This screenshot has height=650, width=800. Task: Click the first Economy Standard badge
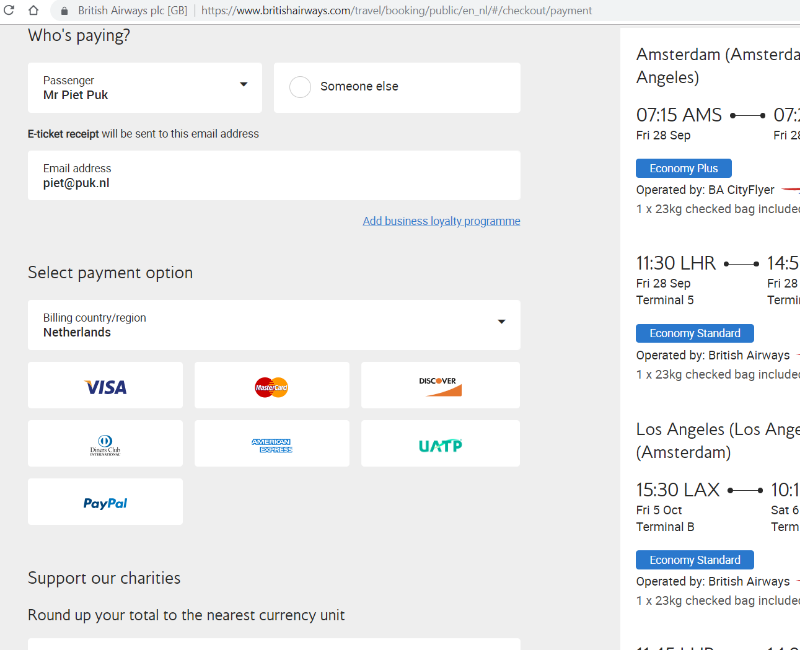pos(695,333)
